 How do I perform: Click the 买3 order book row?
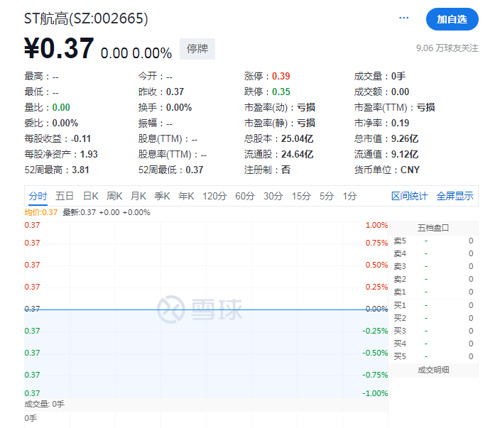pos(433,331)
